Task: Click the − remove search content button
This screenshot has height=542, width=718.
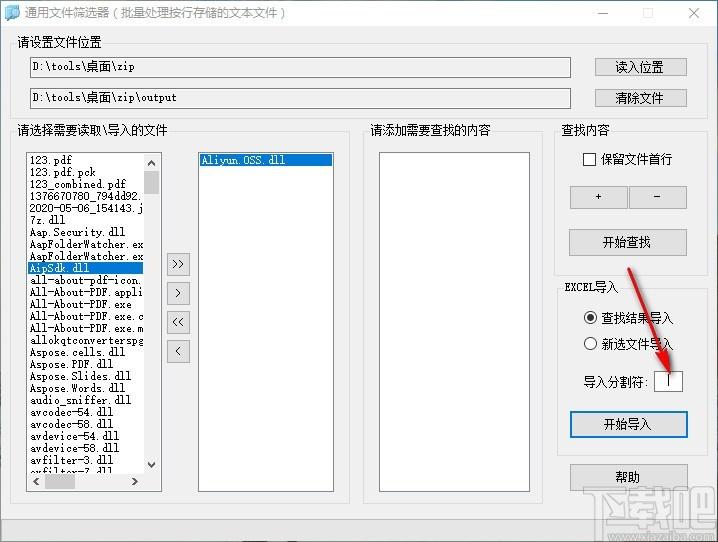Action: [x=658, y=197]
